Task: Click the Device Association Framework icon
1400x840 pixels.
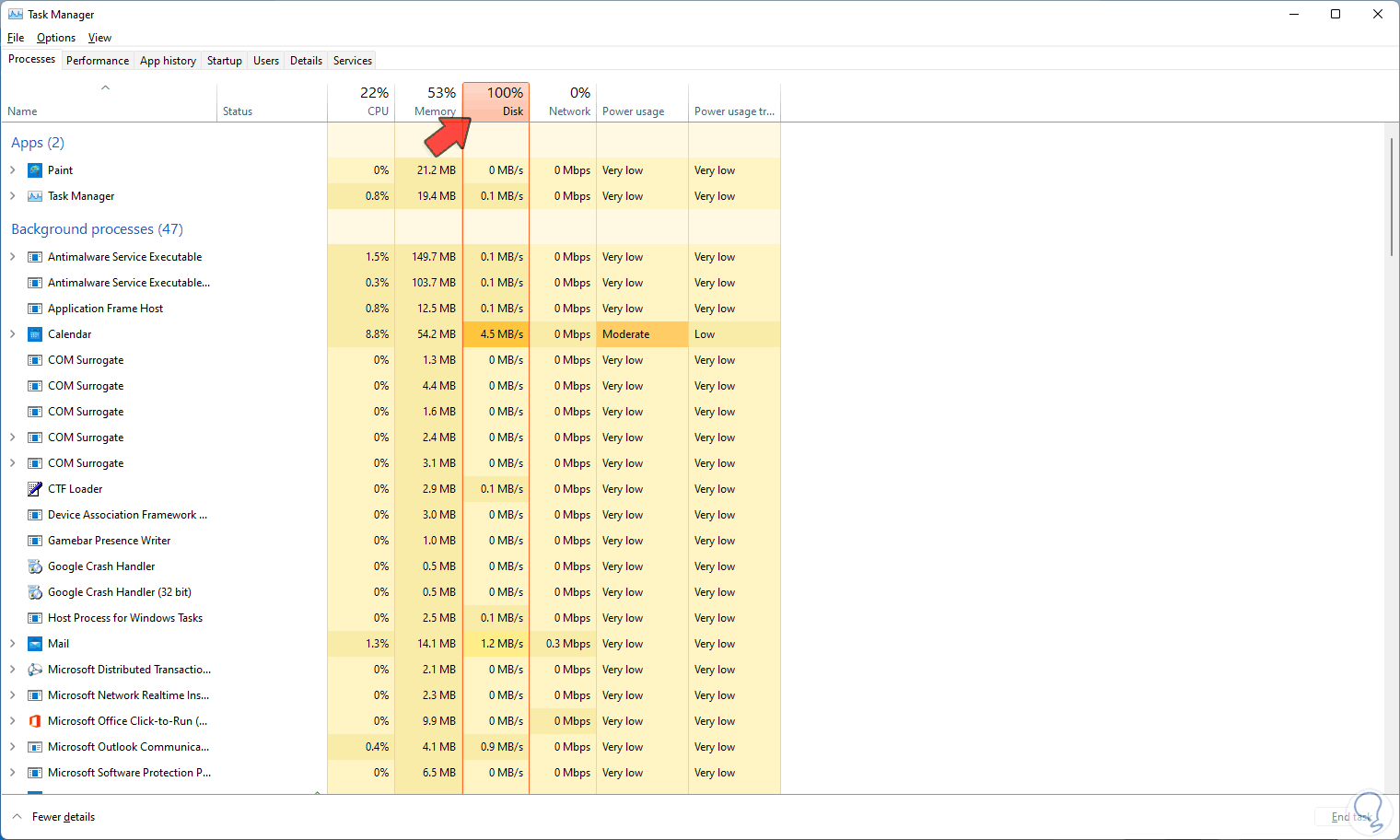Action: point(35,515)
